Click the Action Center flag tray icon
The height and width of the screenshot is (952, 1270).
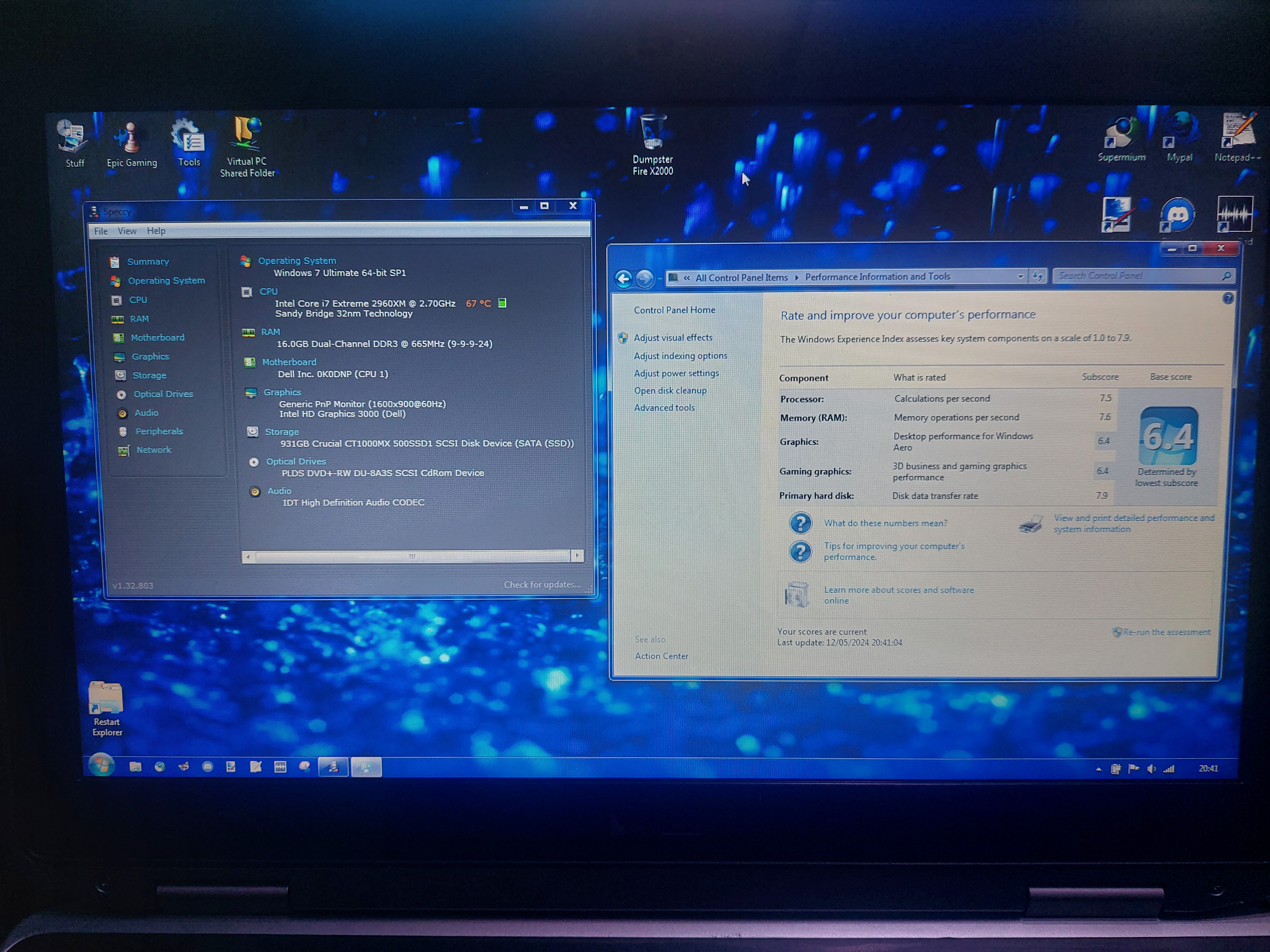1133,768
